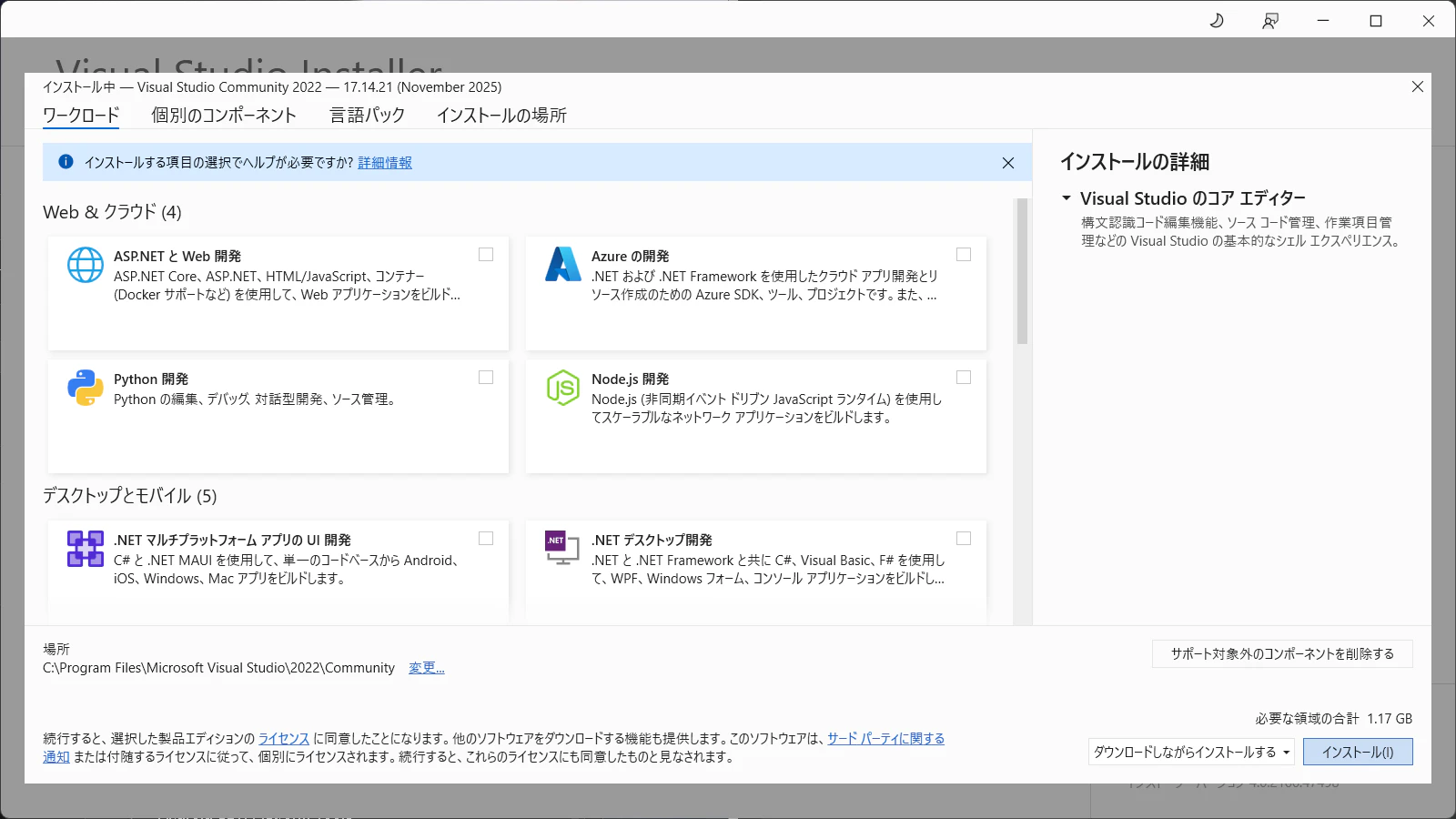Click the Node.js workload logo icon
1456x819 pixels.
563,388
